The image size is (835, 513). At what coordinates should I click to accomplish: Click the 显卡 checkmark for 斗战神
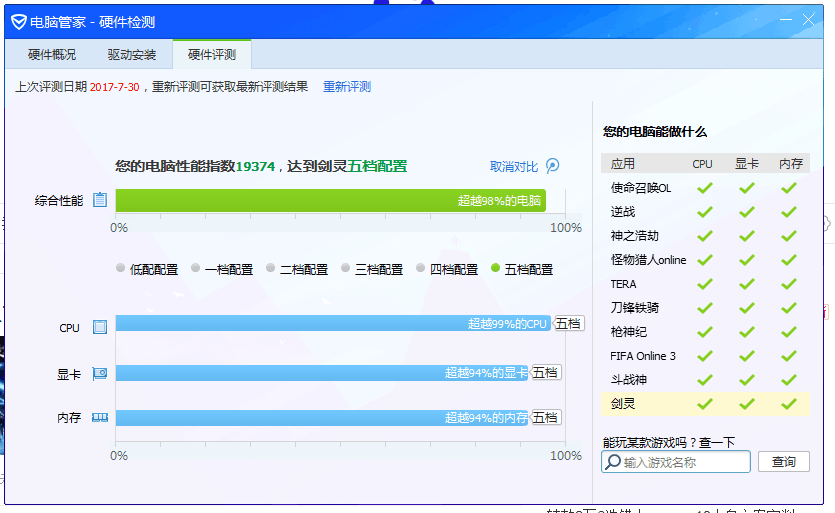(747, 379)
